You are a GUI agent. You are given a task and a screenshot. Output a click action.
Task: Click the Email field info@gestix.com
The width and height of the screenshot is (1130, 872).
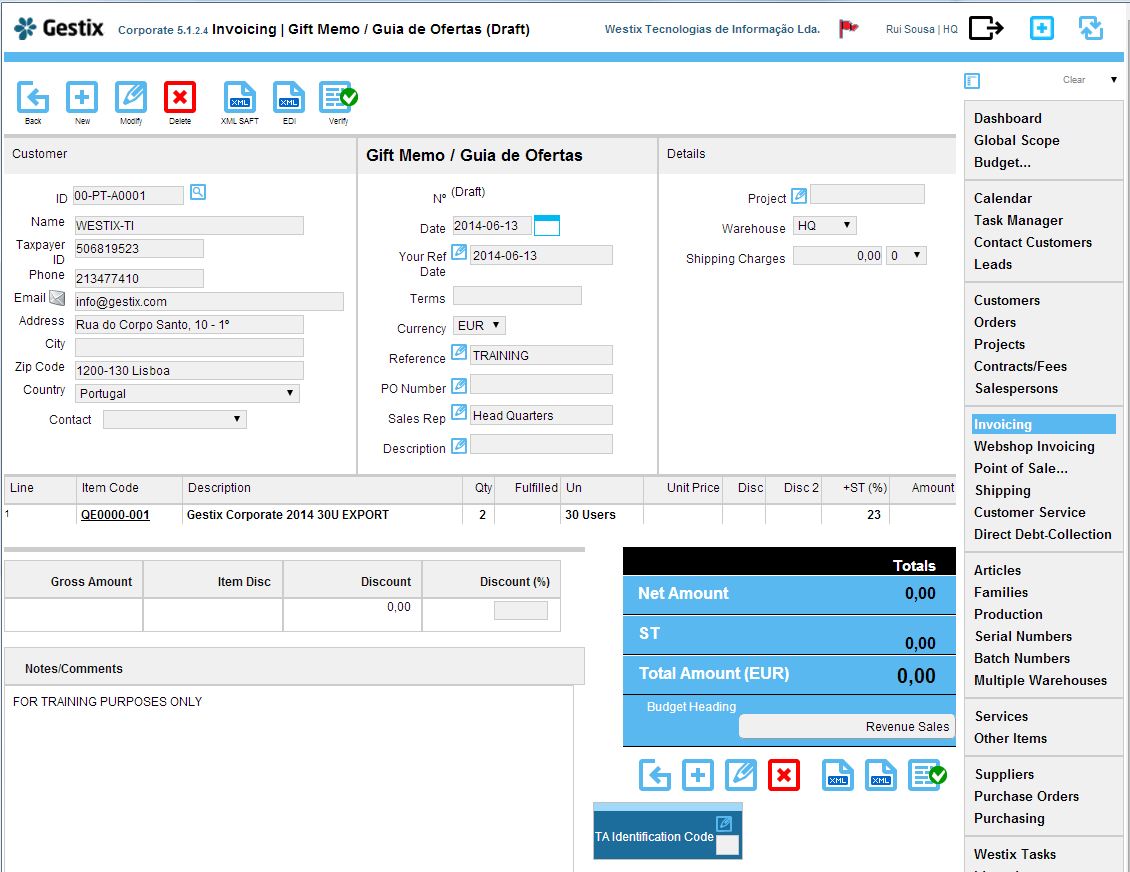tap(209, 301)
